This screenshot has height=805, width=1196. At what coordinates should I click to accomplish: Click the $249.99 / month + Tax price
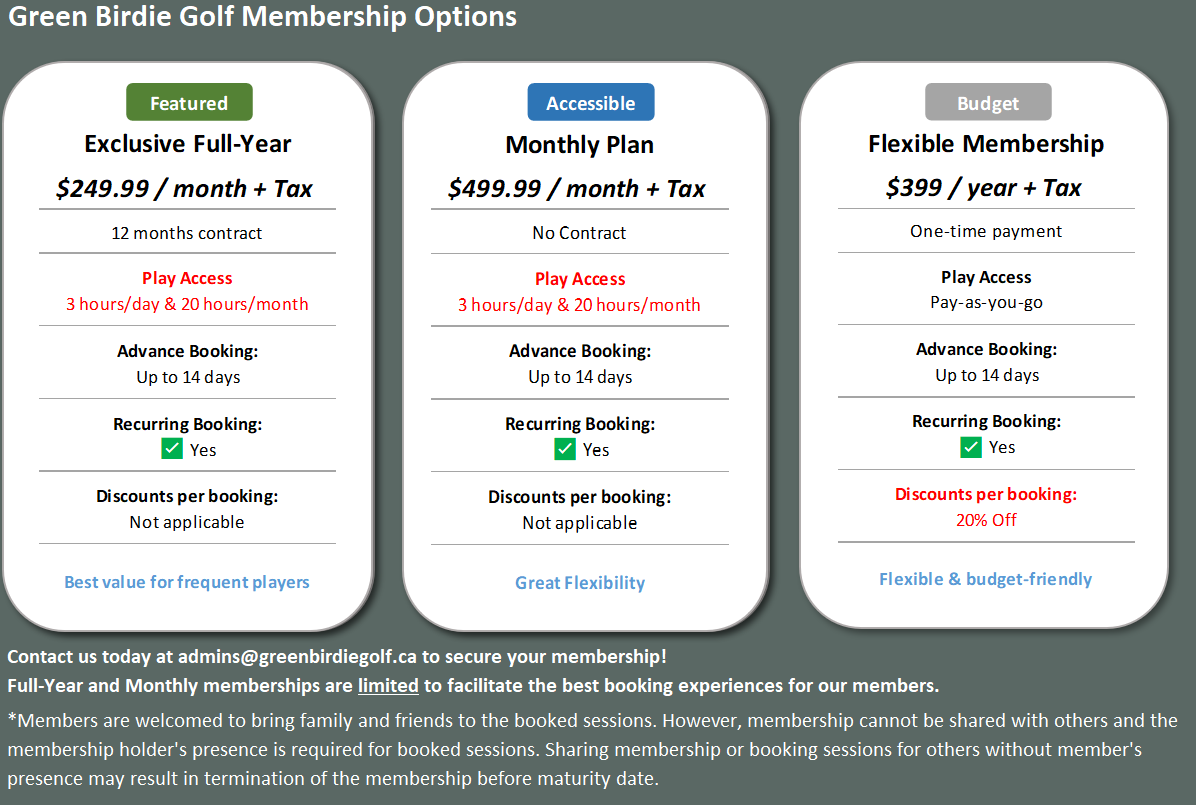[186, 189]
